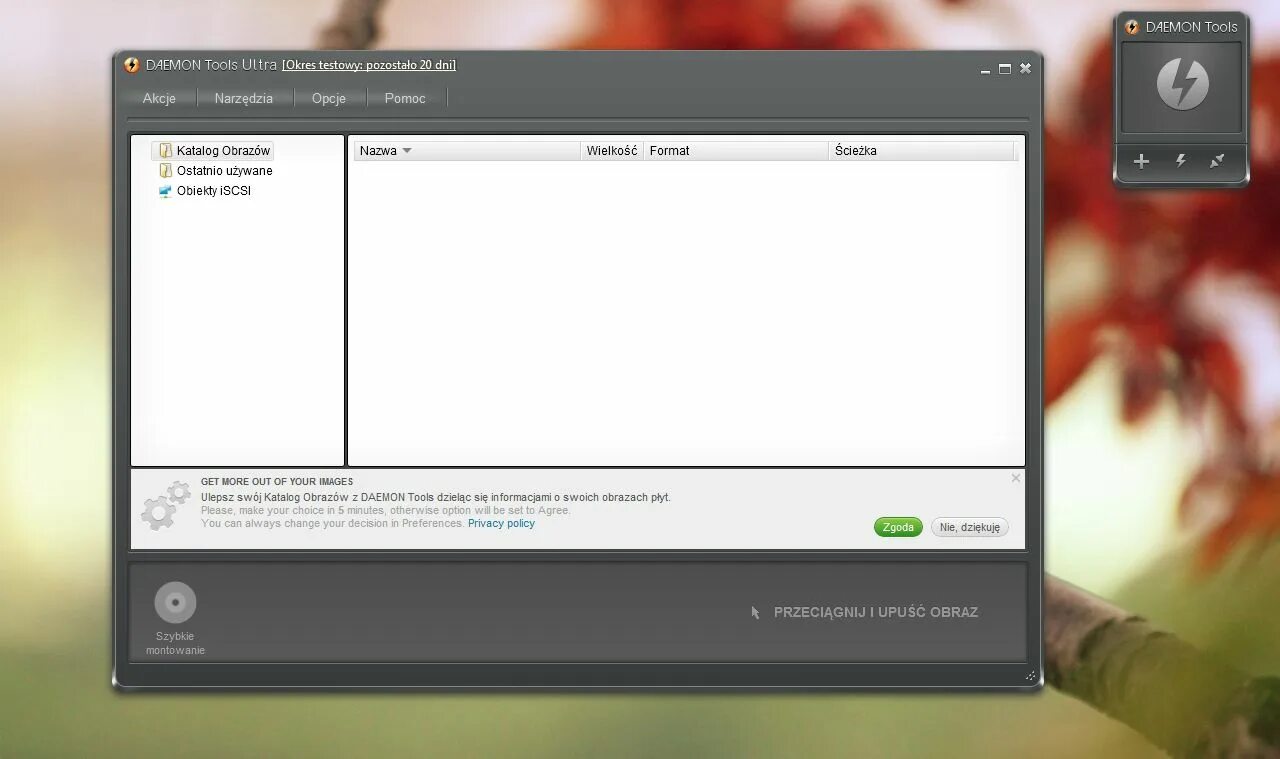Select the Obiekty iSCSI monitor icon
The height and width of the screenshot is (759, 1280).
click(x=165, y=191)
